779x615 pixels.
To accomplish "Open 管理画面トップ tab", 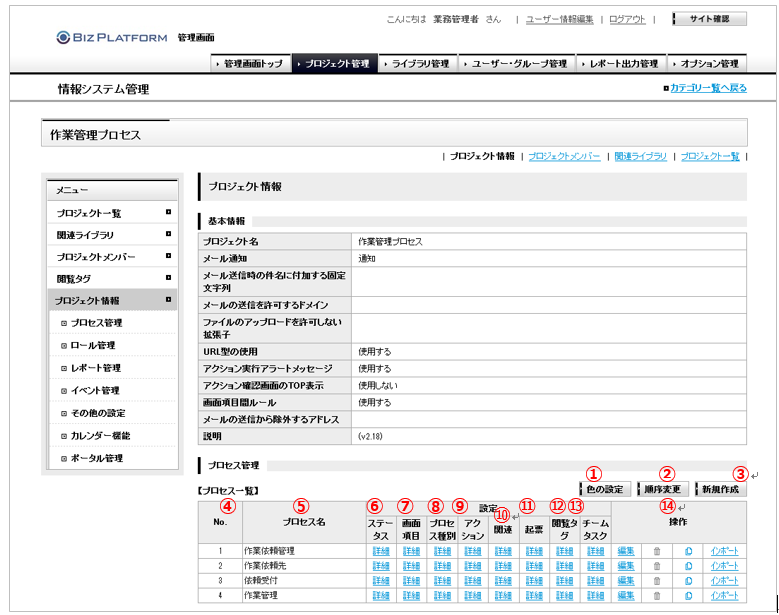I will 251,64.
